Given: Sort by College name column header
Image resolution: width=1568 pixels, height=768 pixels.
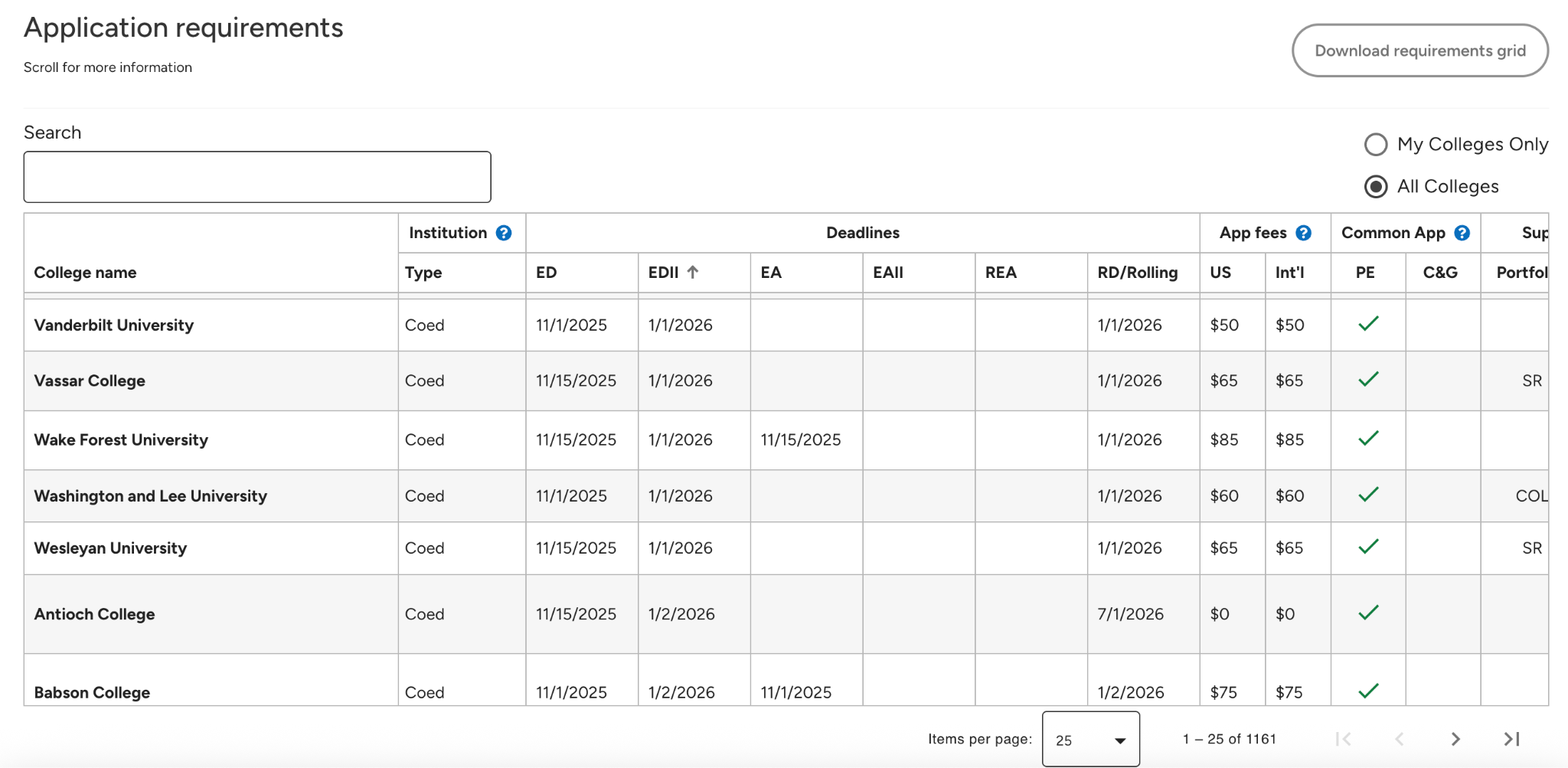Looking at the screenshot, I should (85, 273).
